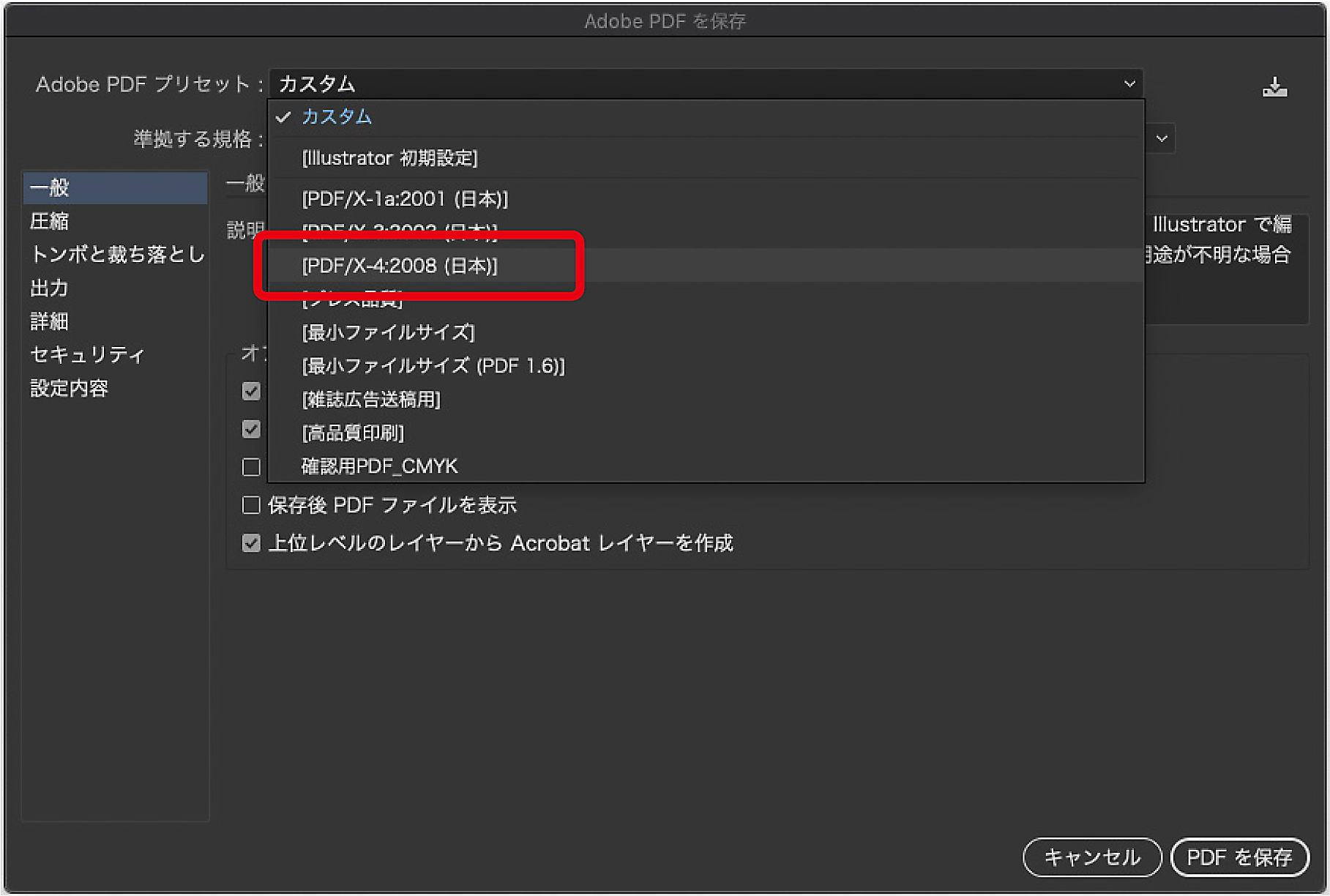
Task: Open the セキュリティ settings category
Action: tap(87, 355)
